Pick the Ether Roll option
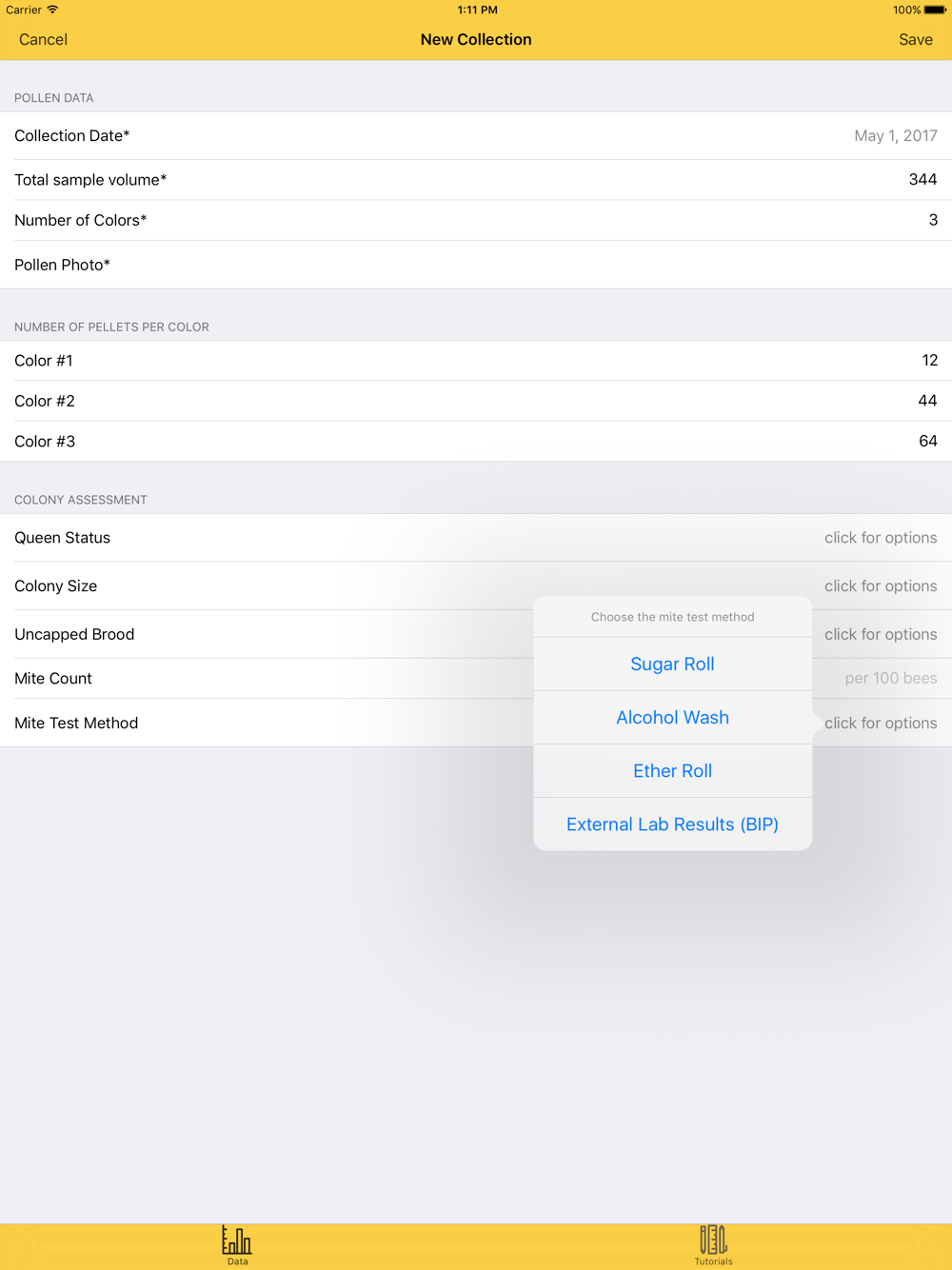 672,771
